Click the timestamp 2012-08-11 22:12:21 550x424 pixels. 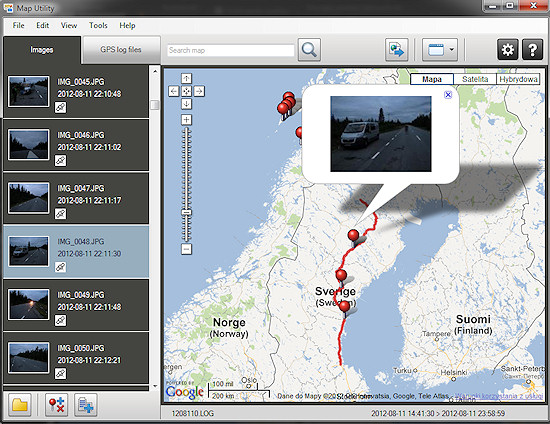tap(89, 360)
